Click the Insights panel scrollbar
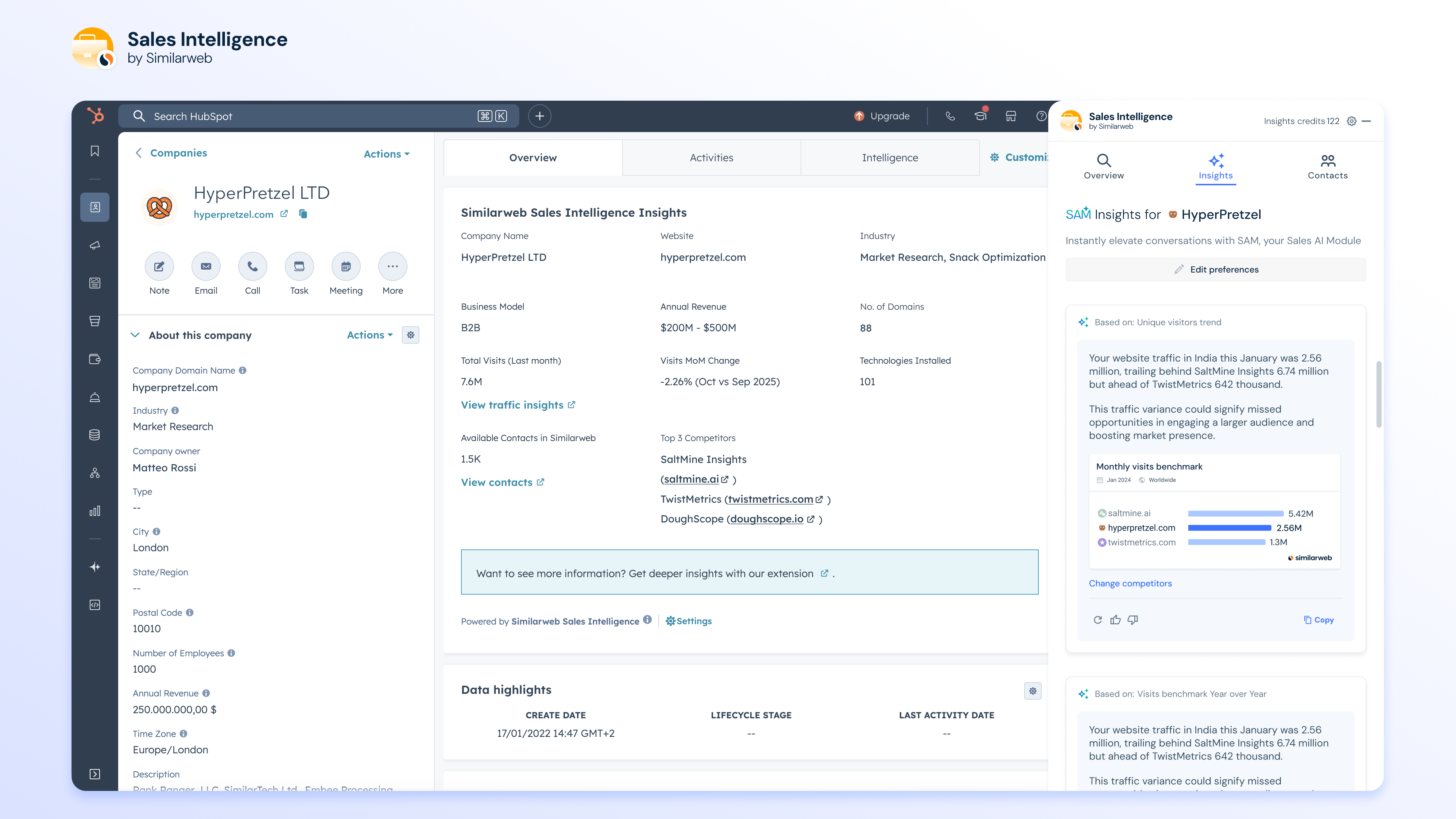The width and height of the screenshot is (1456, 819). tap(1379, 394)
